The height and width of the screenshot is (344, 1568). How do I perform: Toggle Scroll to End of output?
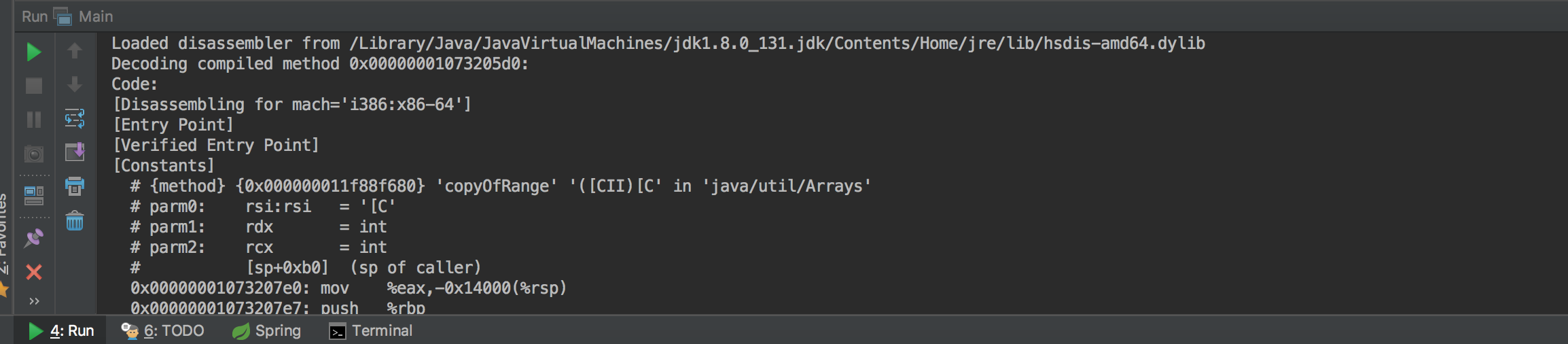75,152
